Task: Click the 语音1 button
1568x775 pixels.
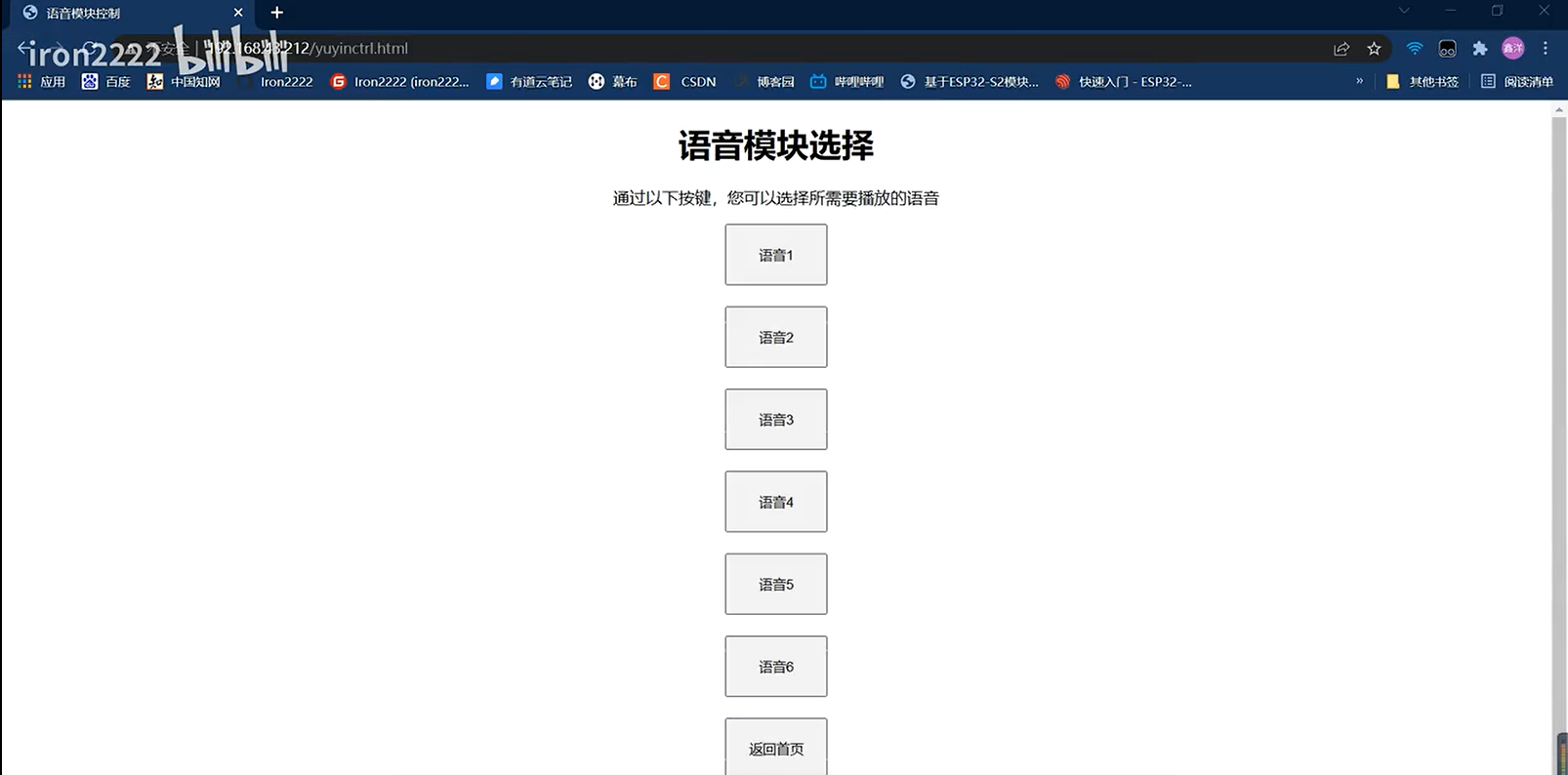Action: click(x=776, y=255)
